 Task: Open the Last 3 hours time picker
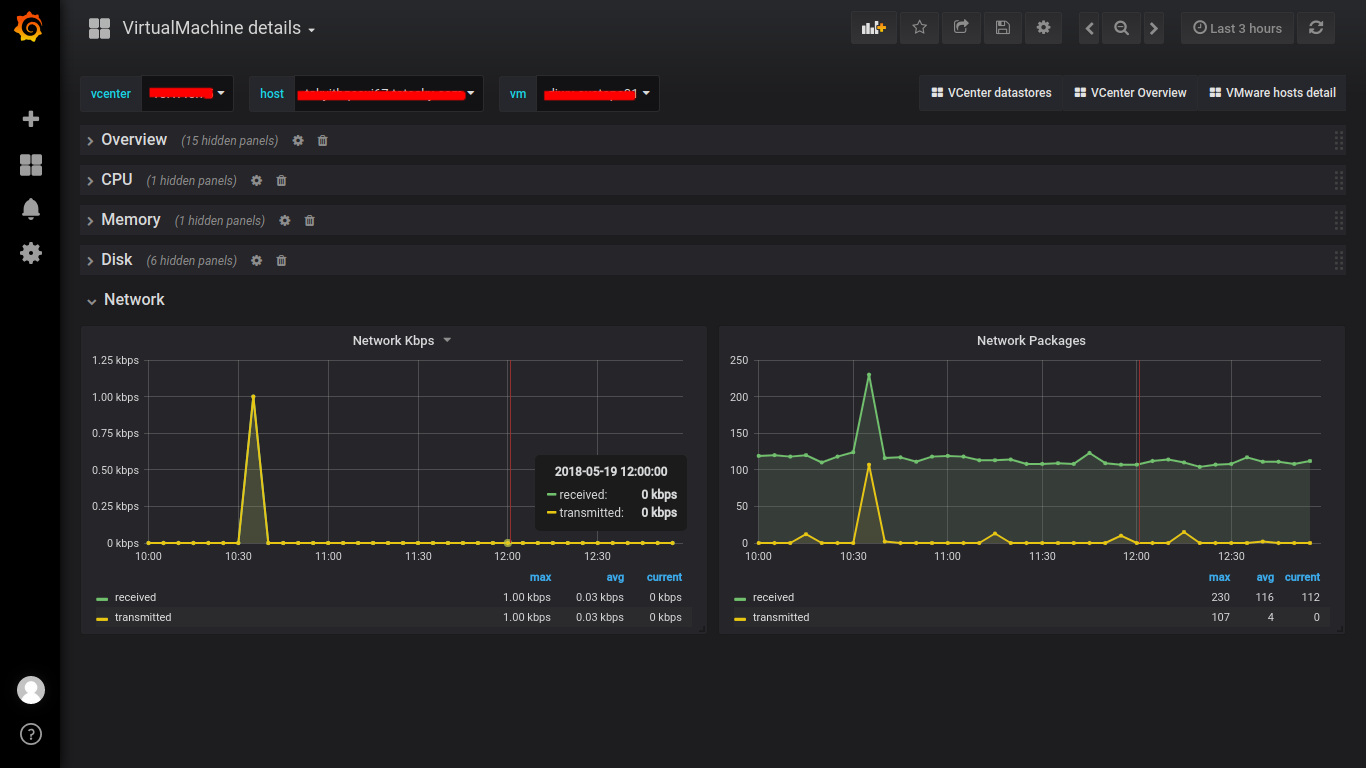point(1237,28)
